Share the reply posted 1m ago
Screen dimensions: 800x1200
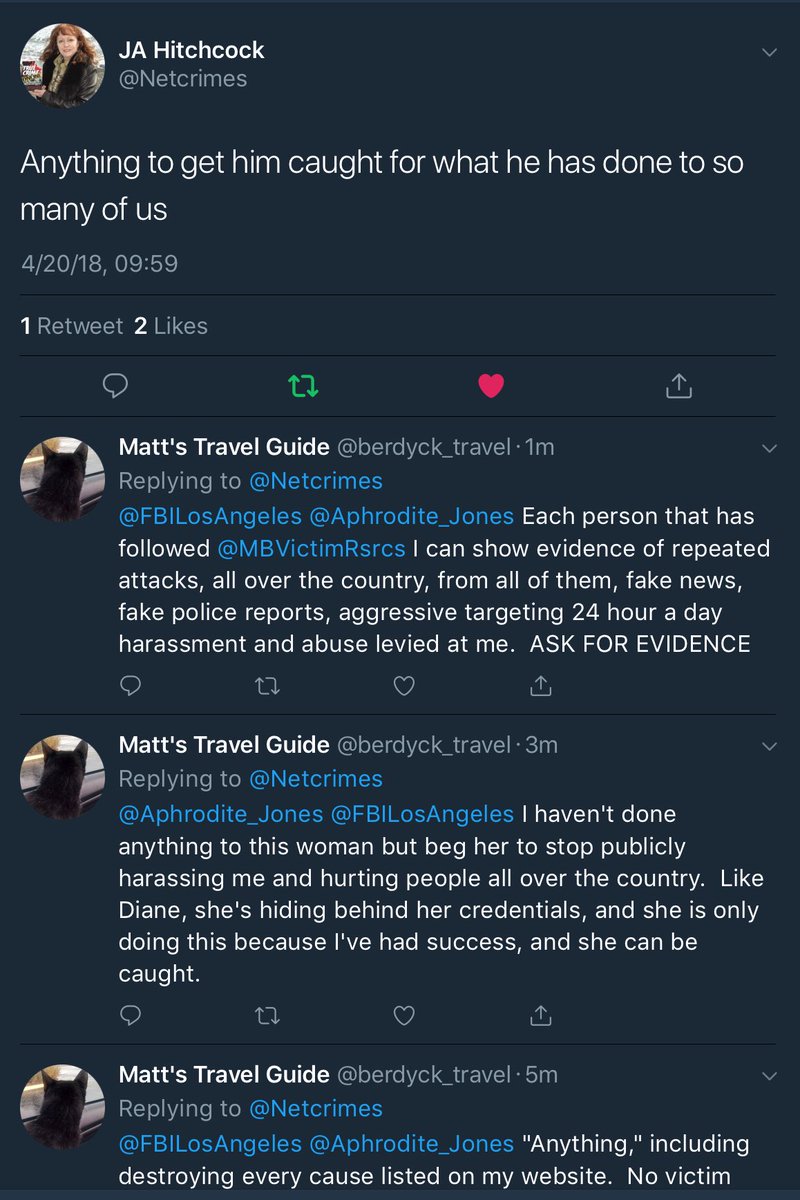coord(540,685)
